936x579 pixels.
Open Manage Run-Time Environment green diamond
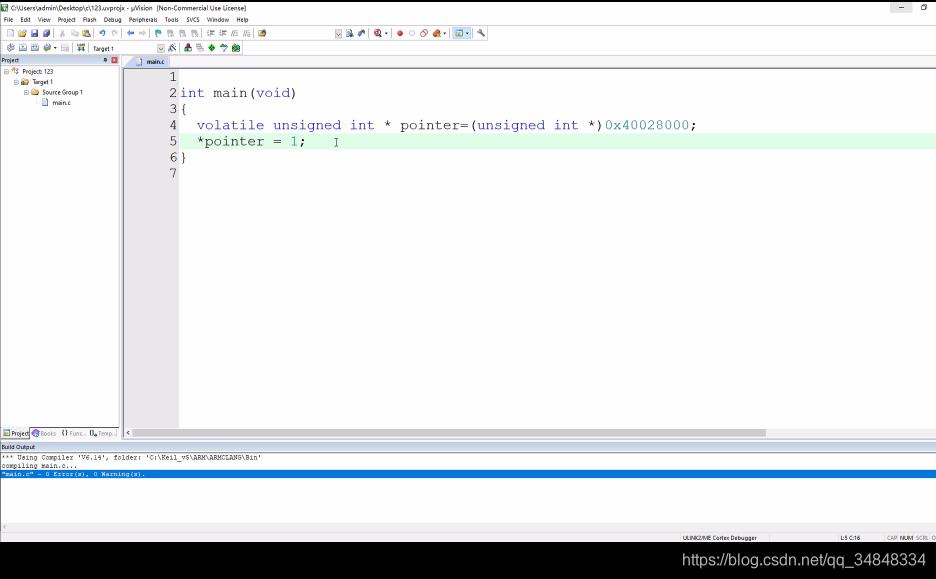(211, 48)
